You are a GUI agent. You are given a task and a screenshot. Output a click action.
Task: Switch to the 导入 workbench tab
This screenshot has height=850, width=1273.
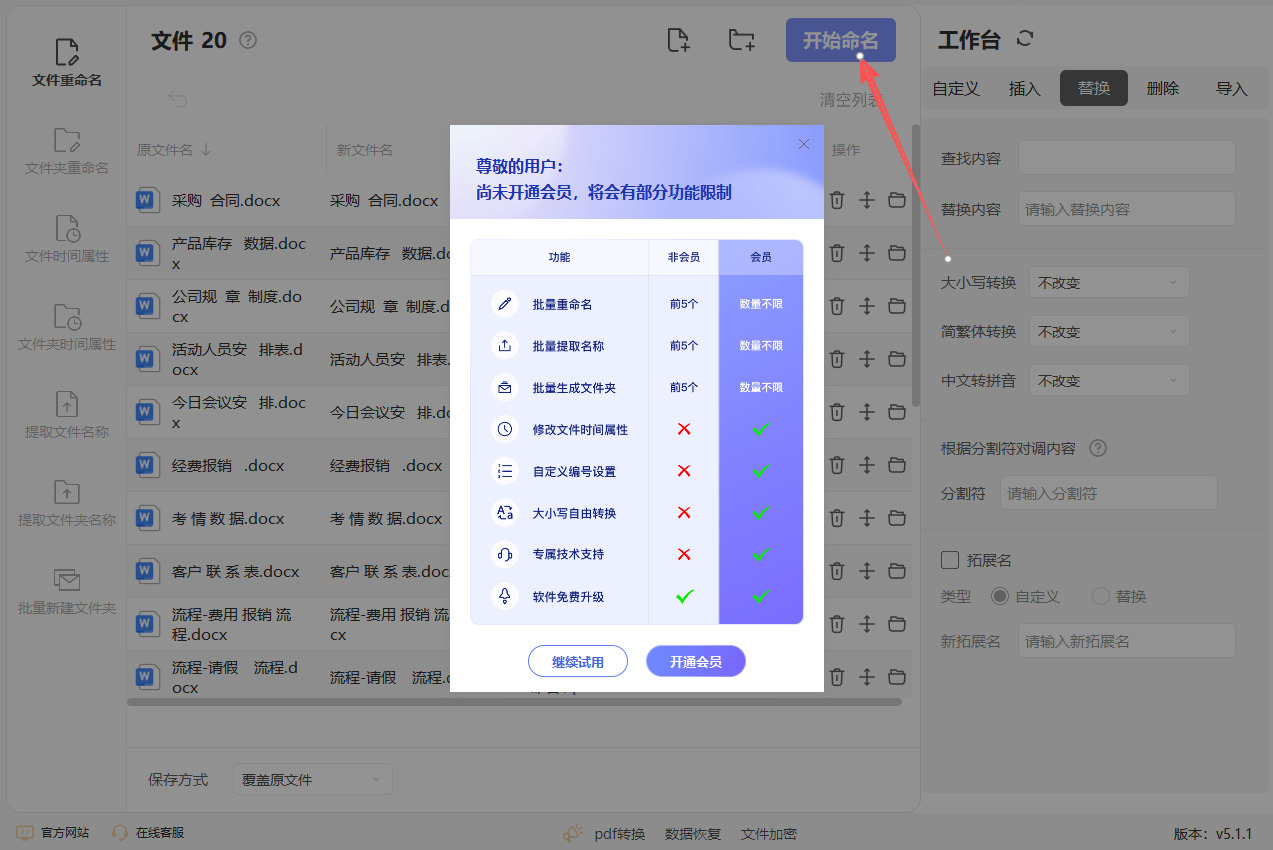[x=1232, y=88]
